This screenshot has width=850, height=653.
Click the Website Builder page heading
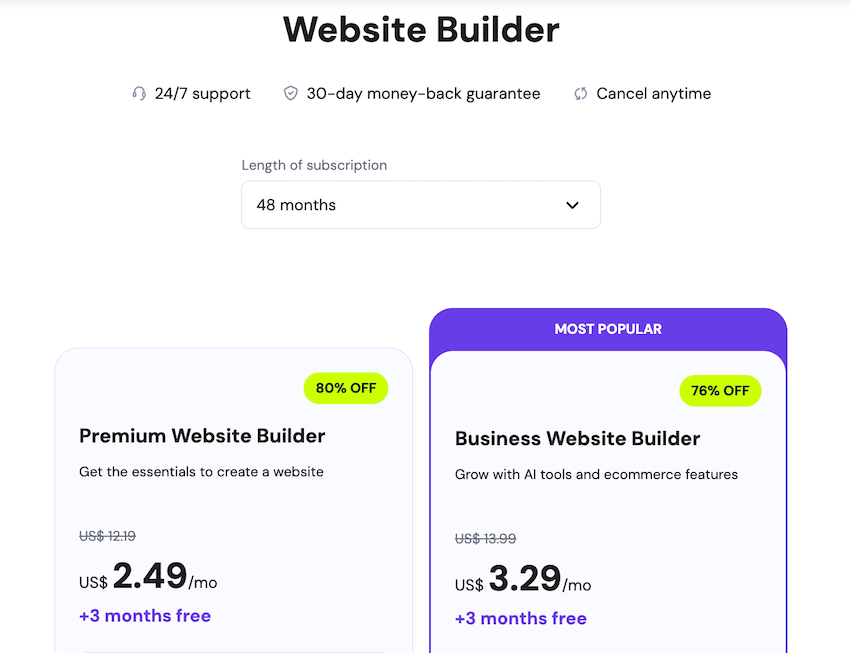pyautogui.click(x=421, y=30)
